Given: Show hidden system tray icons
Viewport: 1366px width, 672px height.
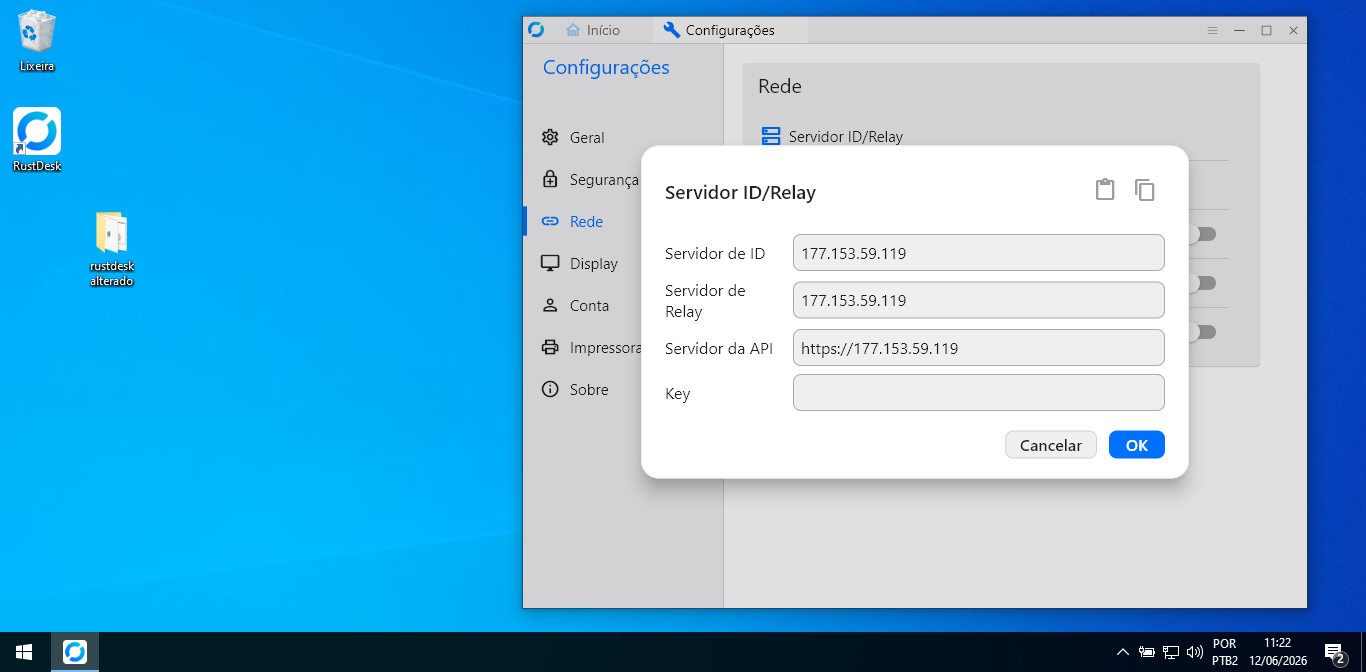Looking at the screenshot, I should click(x=1122, y=652).
